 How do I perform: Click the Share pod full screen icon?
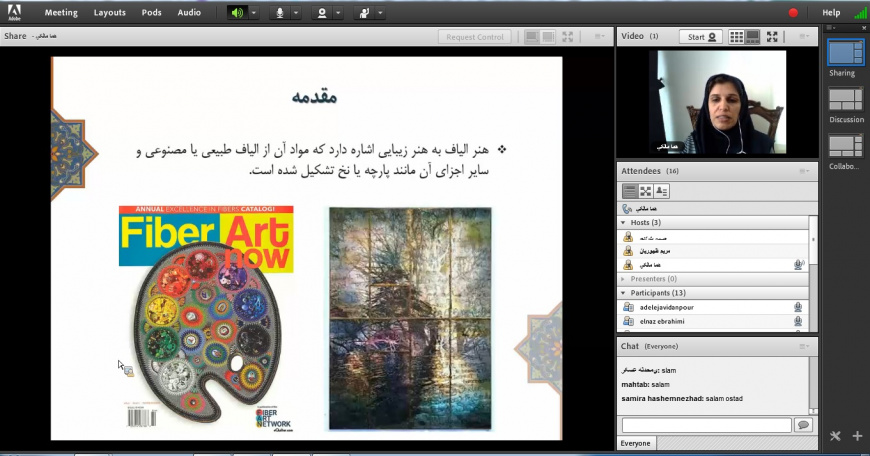567,37
